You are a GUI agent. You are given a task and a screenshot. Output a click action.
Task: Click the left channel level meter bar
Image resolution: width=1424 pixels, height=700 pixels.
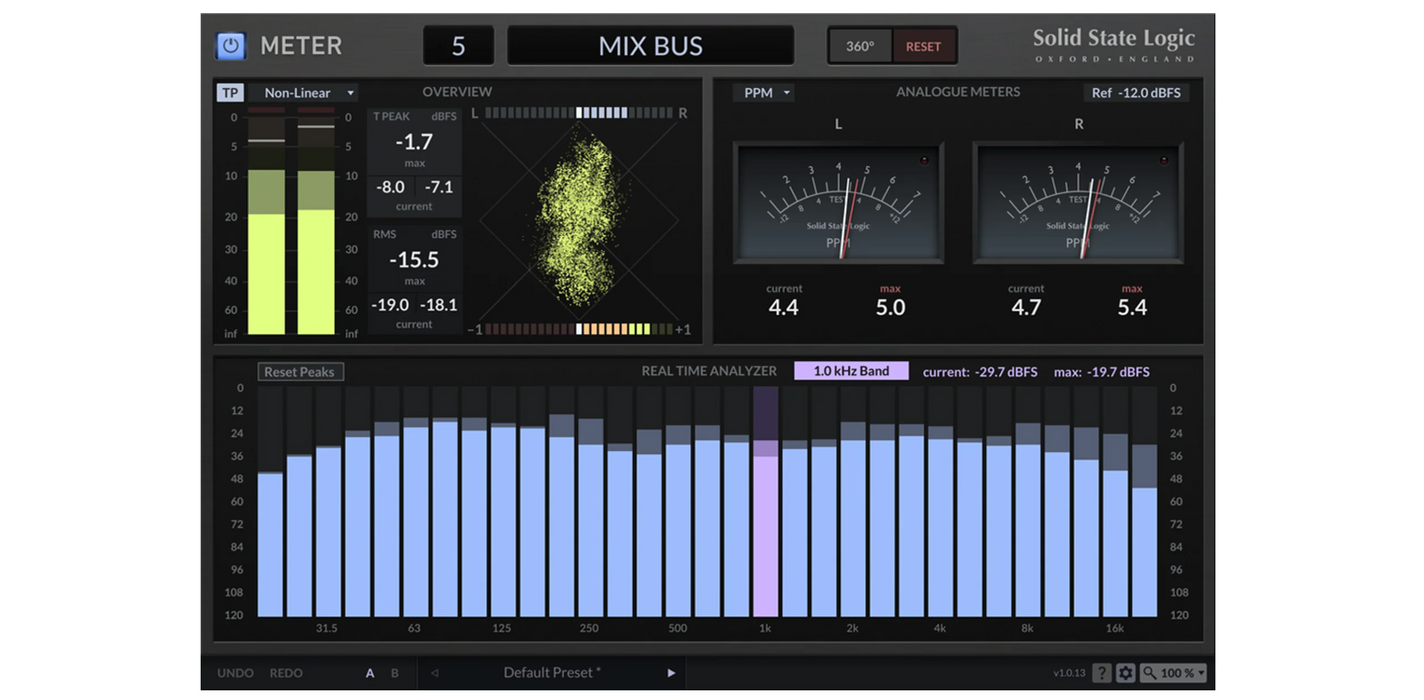(266, 222)
